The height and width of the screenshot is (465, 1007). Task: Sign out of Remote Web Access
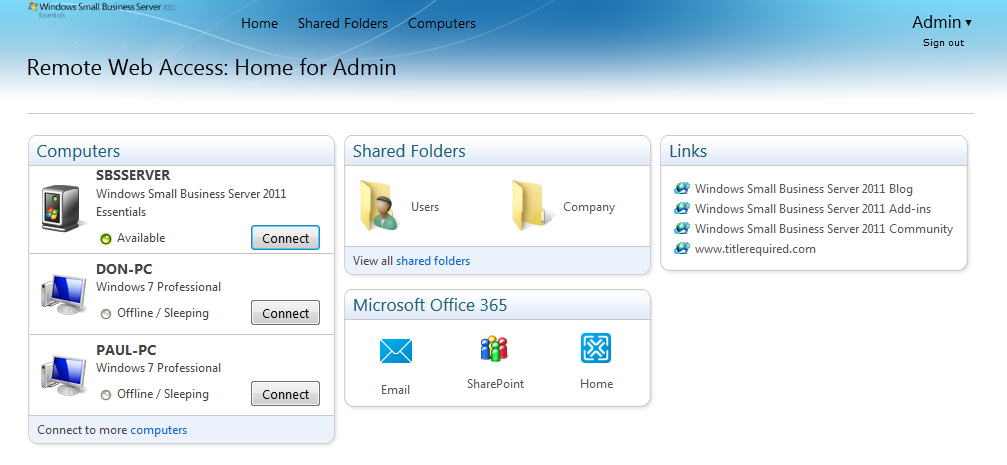pyautogui.click(x=943, y=43)
